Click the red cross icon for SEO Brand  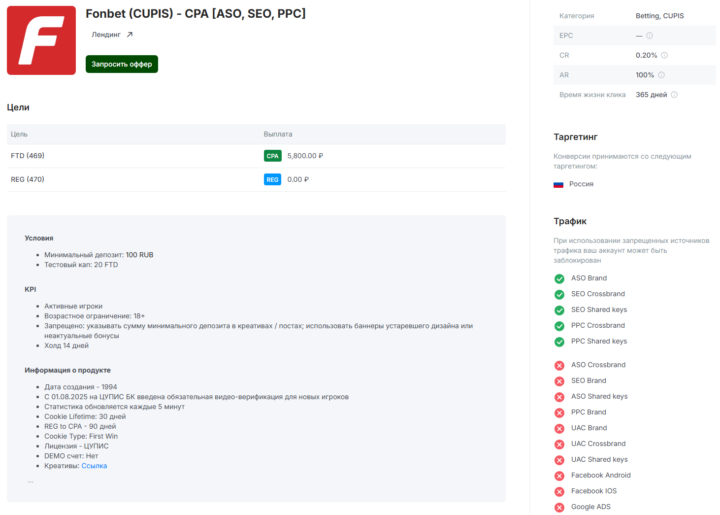pos(559,381)
